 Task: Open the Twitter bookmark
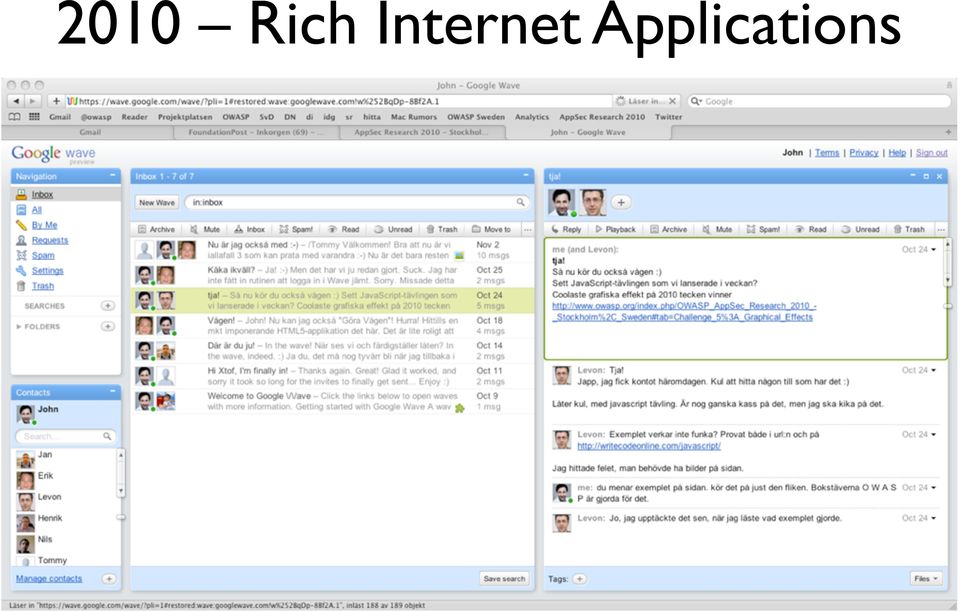(669, 116)
